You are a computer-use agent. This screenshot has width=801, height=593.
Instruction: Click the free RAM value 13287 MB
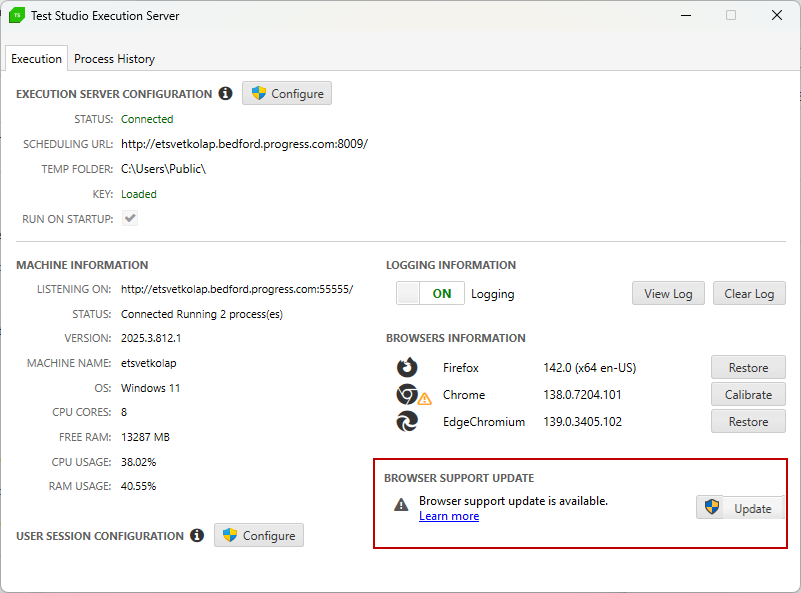pos(146,437)
